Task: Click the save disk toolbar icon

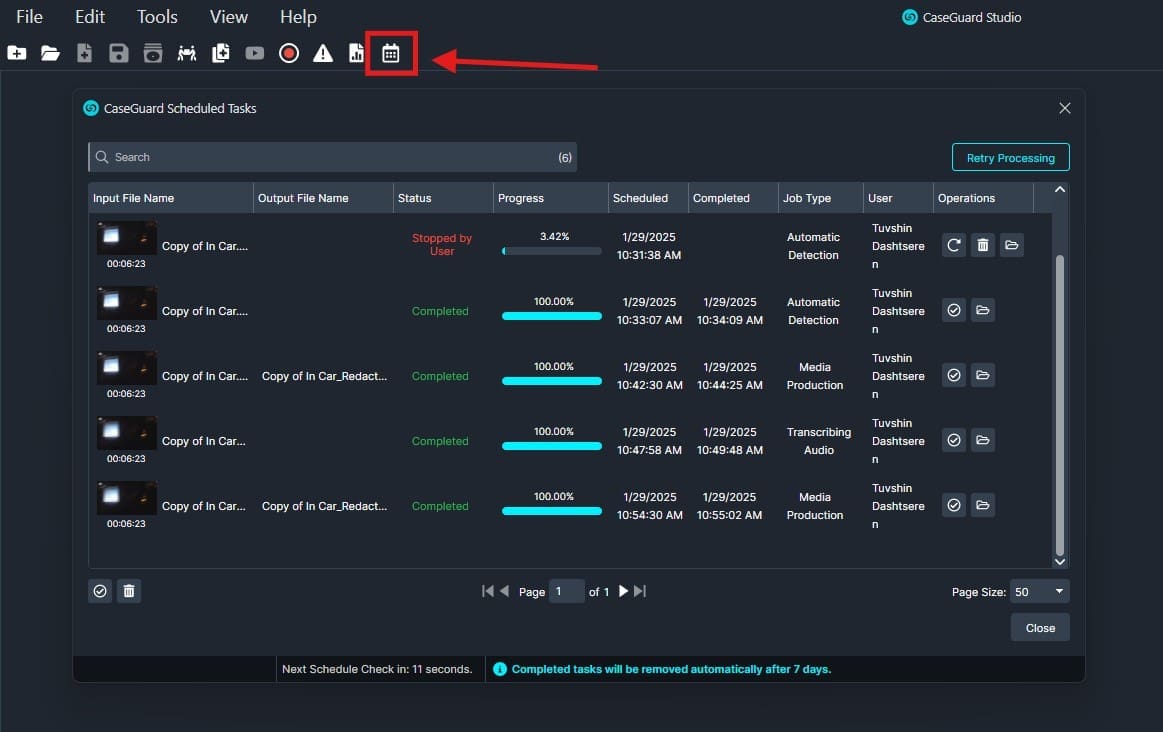Action: click(119, 54)
